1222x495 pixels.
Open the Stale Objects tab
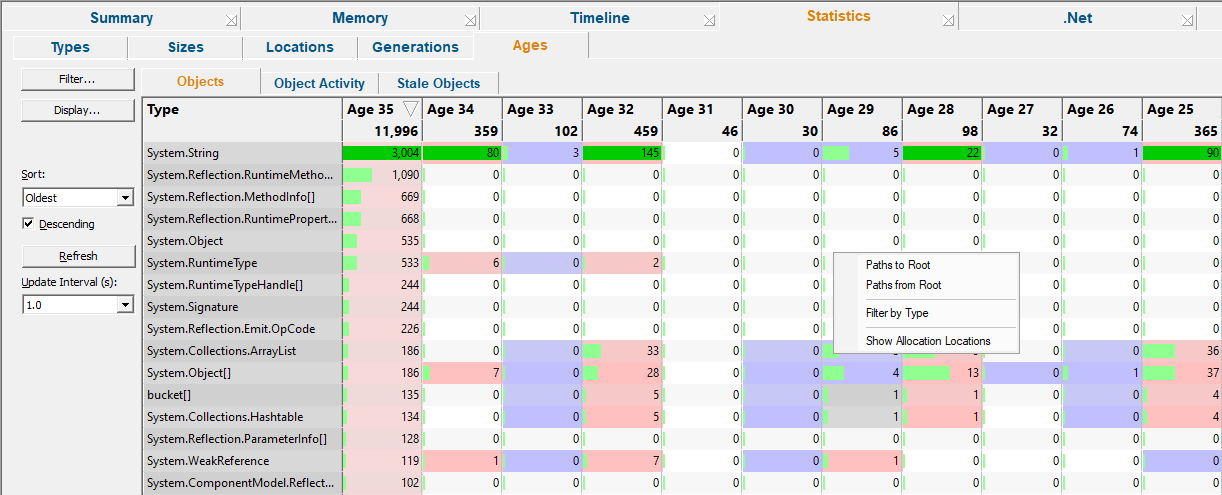pyautogui.click(x=438, y=84)
